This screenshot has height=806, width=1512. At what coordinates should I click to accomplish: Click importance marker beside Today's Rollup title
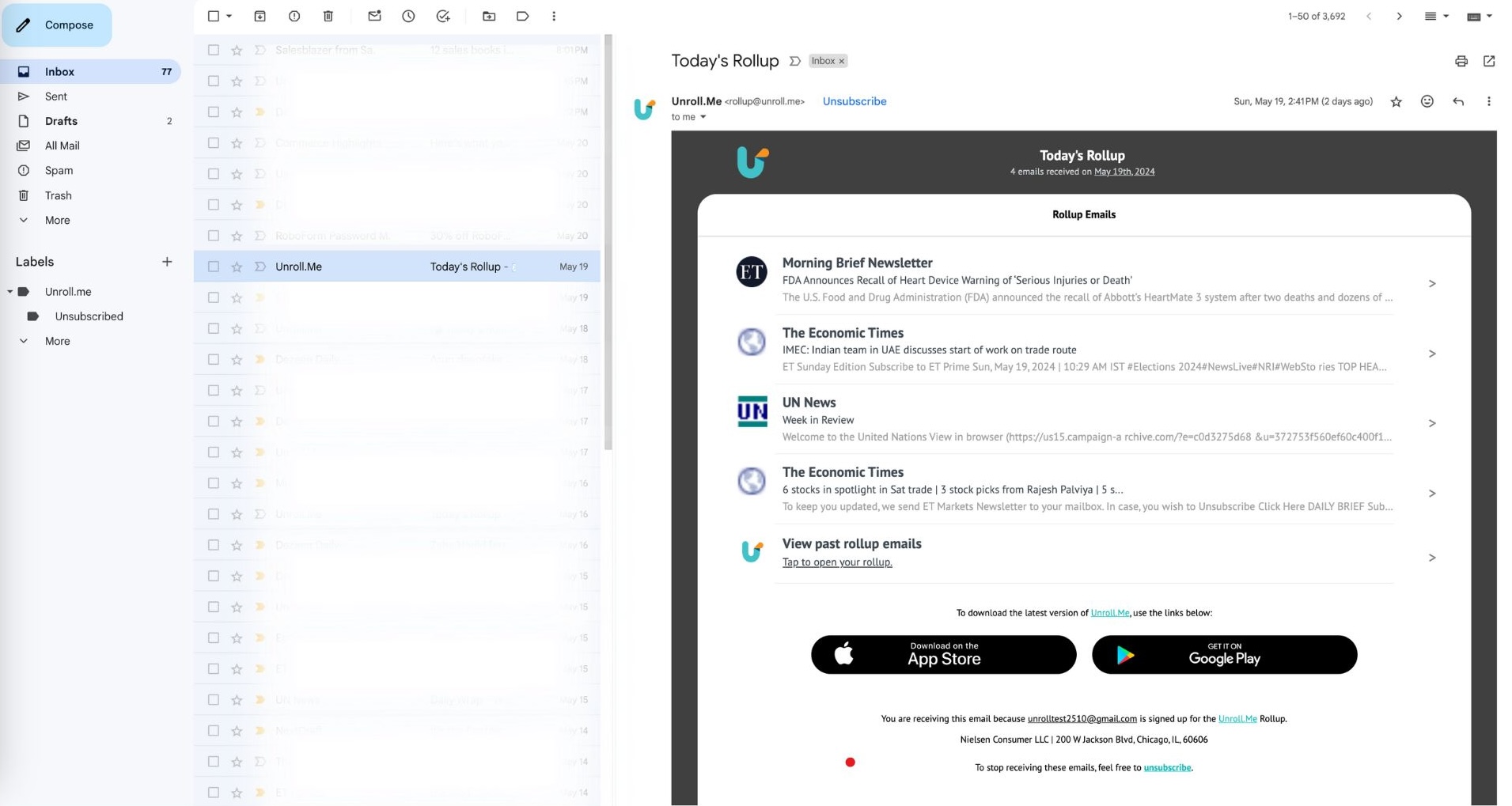click(x=795, y=61)
